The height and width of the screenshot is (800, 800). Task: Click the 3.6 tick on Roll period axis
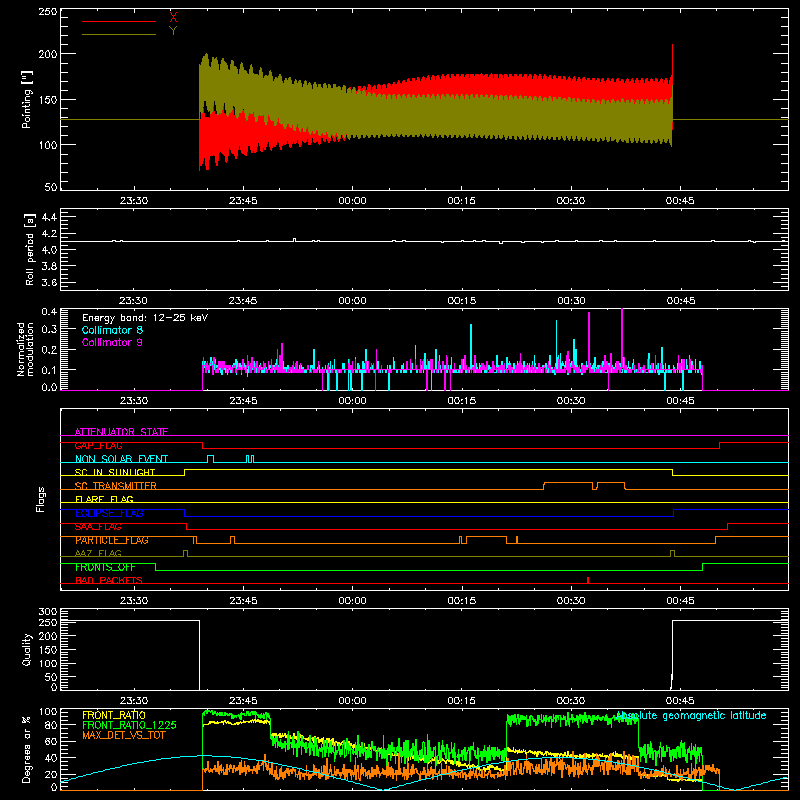click(49, 282)
